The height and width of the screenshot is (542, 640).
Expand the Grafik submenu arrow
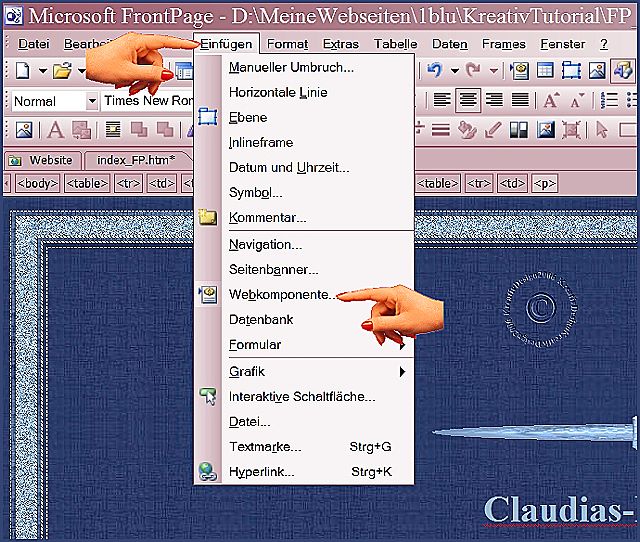(402, 371)
